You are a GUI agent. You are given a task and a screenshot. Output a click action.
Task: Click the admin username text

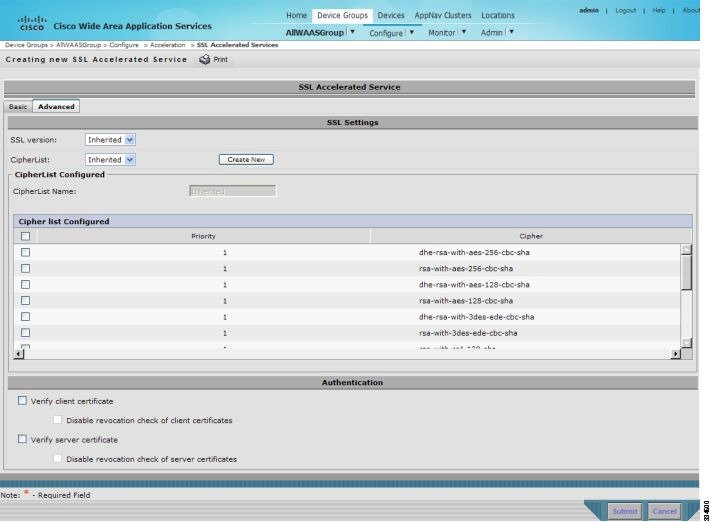point(589,10)
